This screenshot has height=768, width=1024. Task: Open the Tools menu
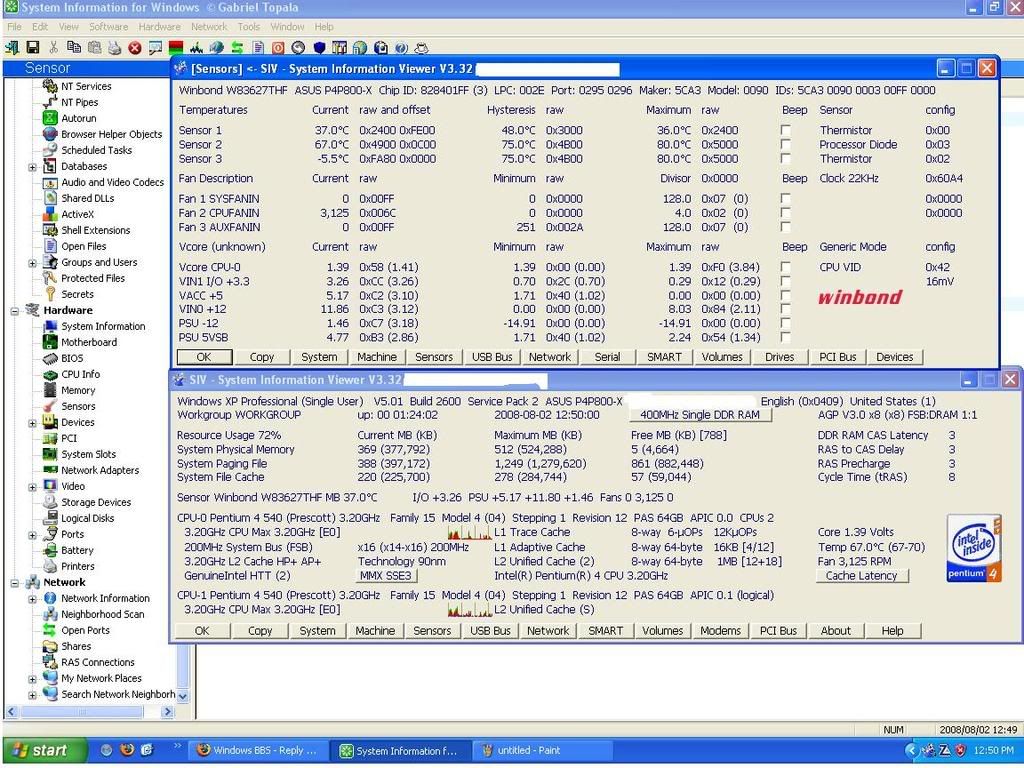tap(248, 27)
